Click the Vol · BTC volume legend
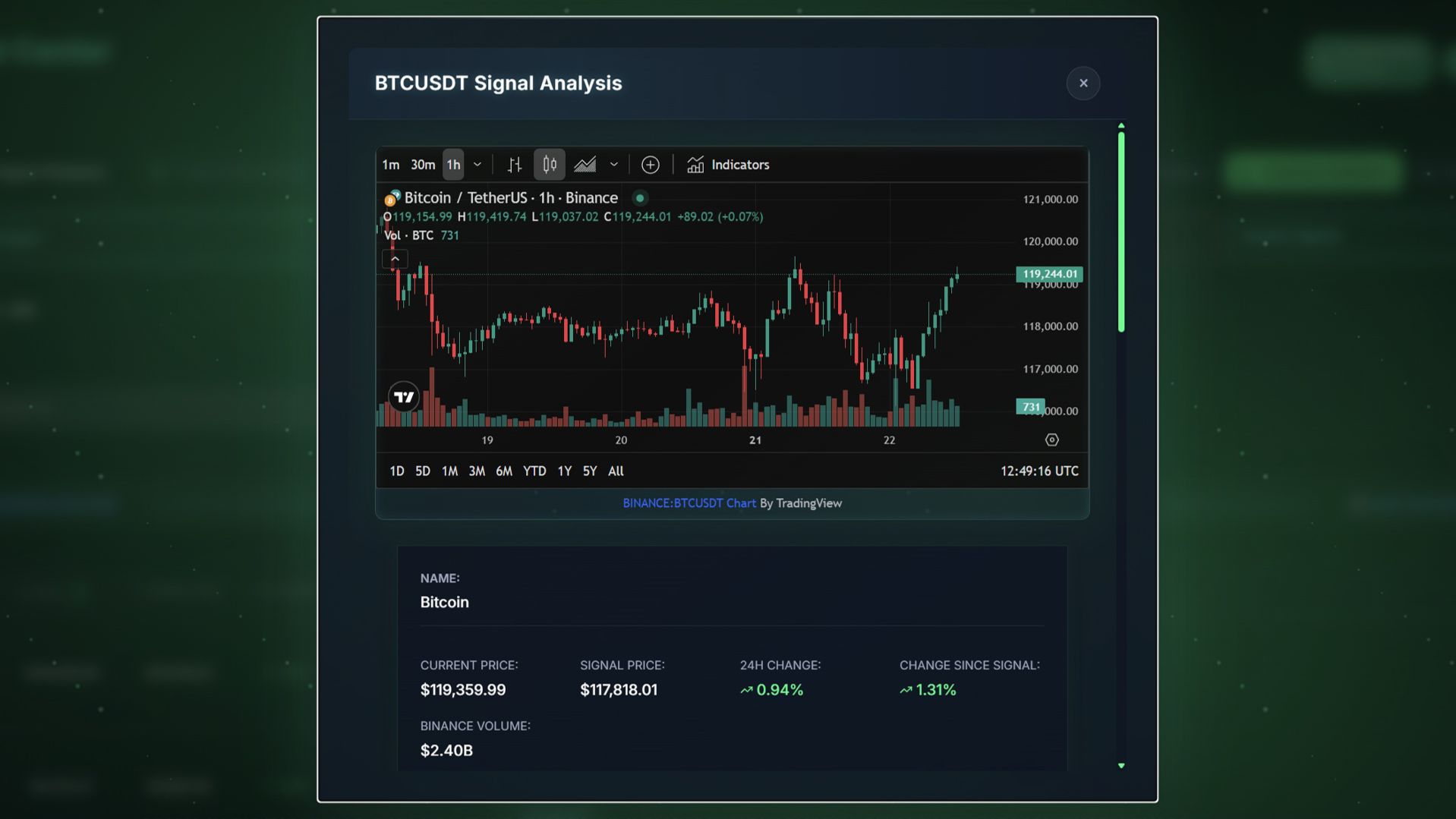Viewport: 1456px width, 819px height. [x=421, y=235]
